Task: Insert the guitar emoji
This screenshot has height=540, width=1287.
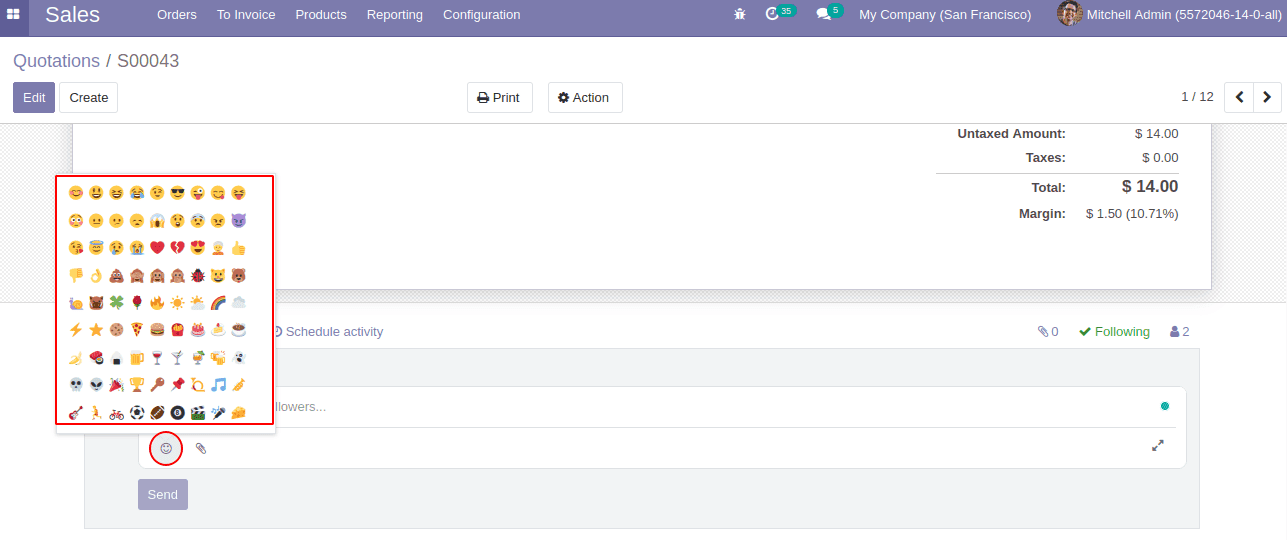Action: click(76, 412)
